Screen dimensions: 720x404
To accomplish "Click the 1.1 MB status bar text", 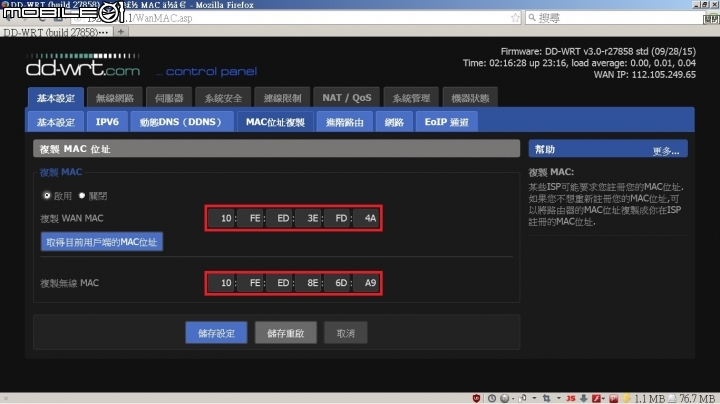I will point(650,398).
